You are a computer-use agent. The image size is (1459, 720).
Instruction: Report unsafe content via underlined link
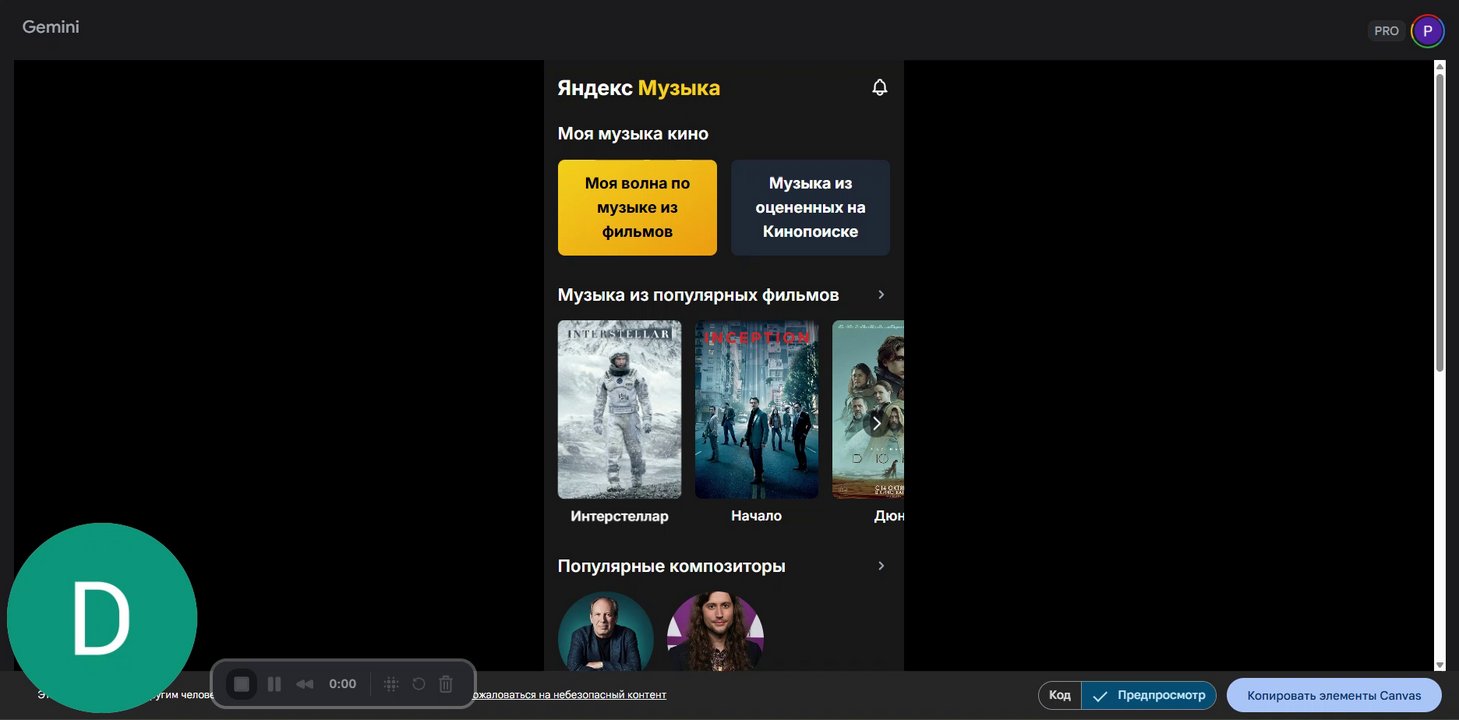coord(570,694)
